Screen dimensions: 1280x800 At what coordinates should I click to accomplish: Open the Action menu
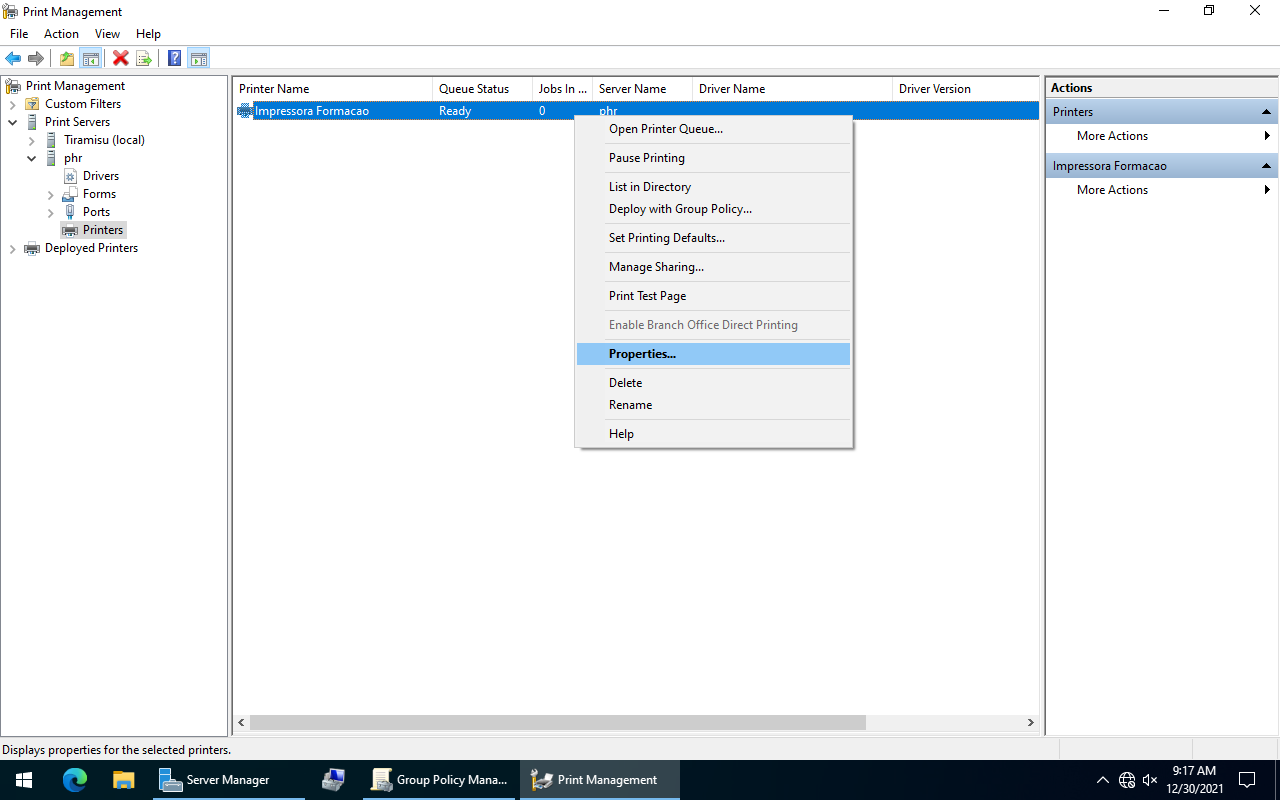(61, 33)
